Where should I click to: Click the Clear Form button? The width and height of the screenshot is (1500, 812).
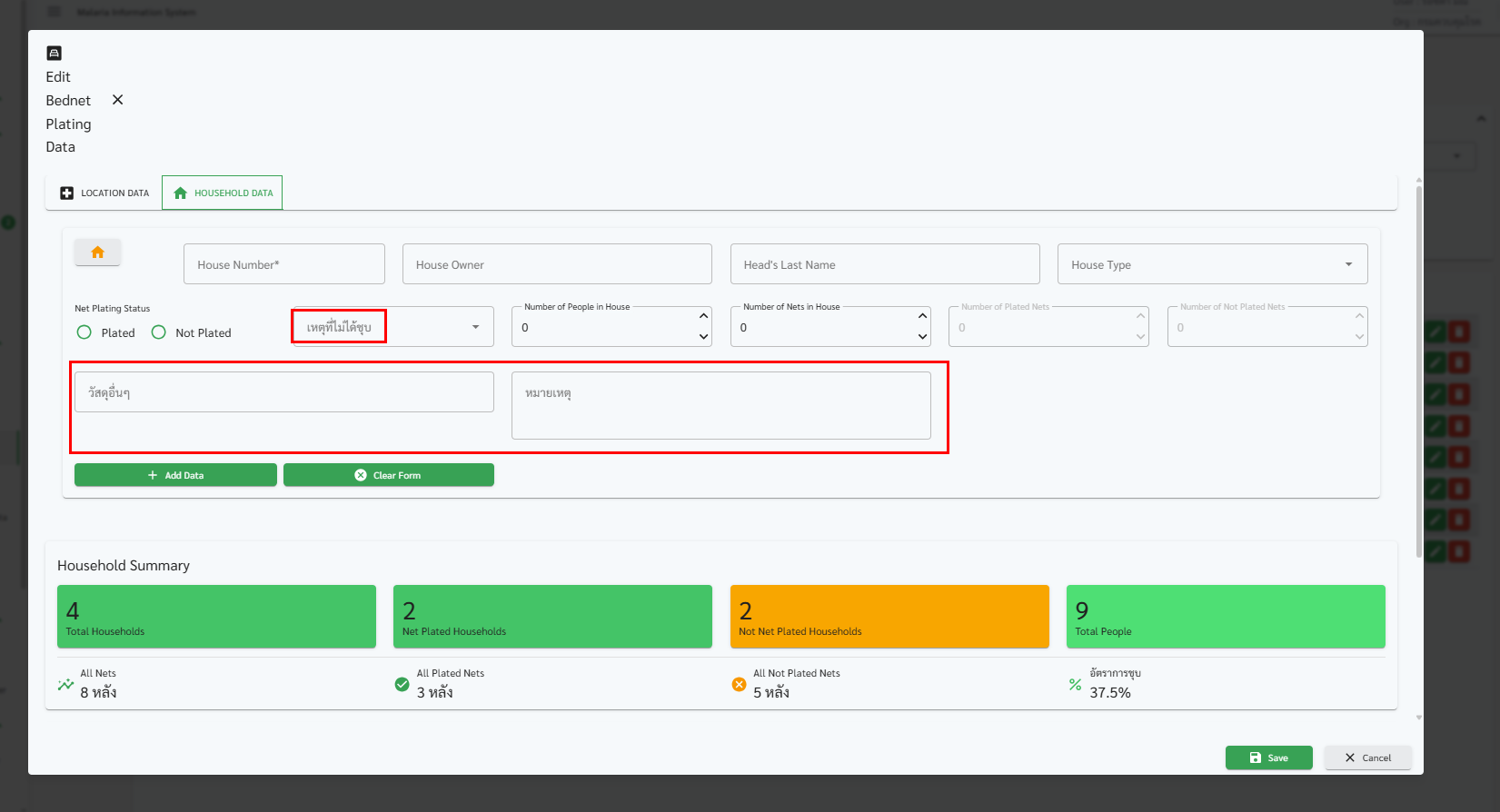(388, 475)
